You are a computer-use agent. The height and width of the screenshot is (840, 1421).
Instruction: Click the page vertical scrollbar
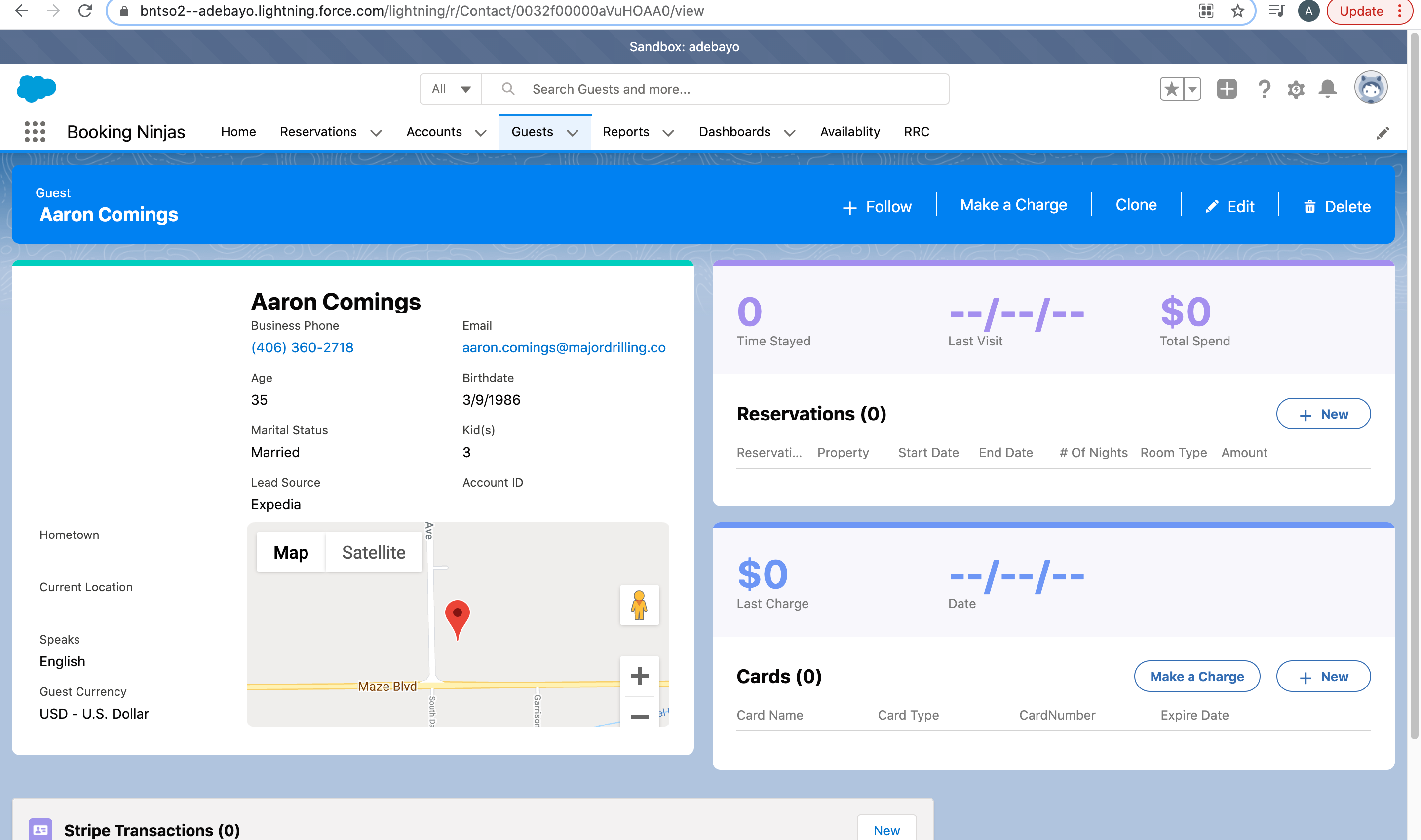tap(1414, 385)
